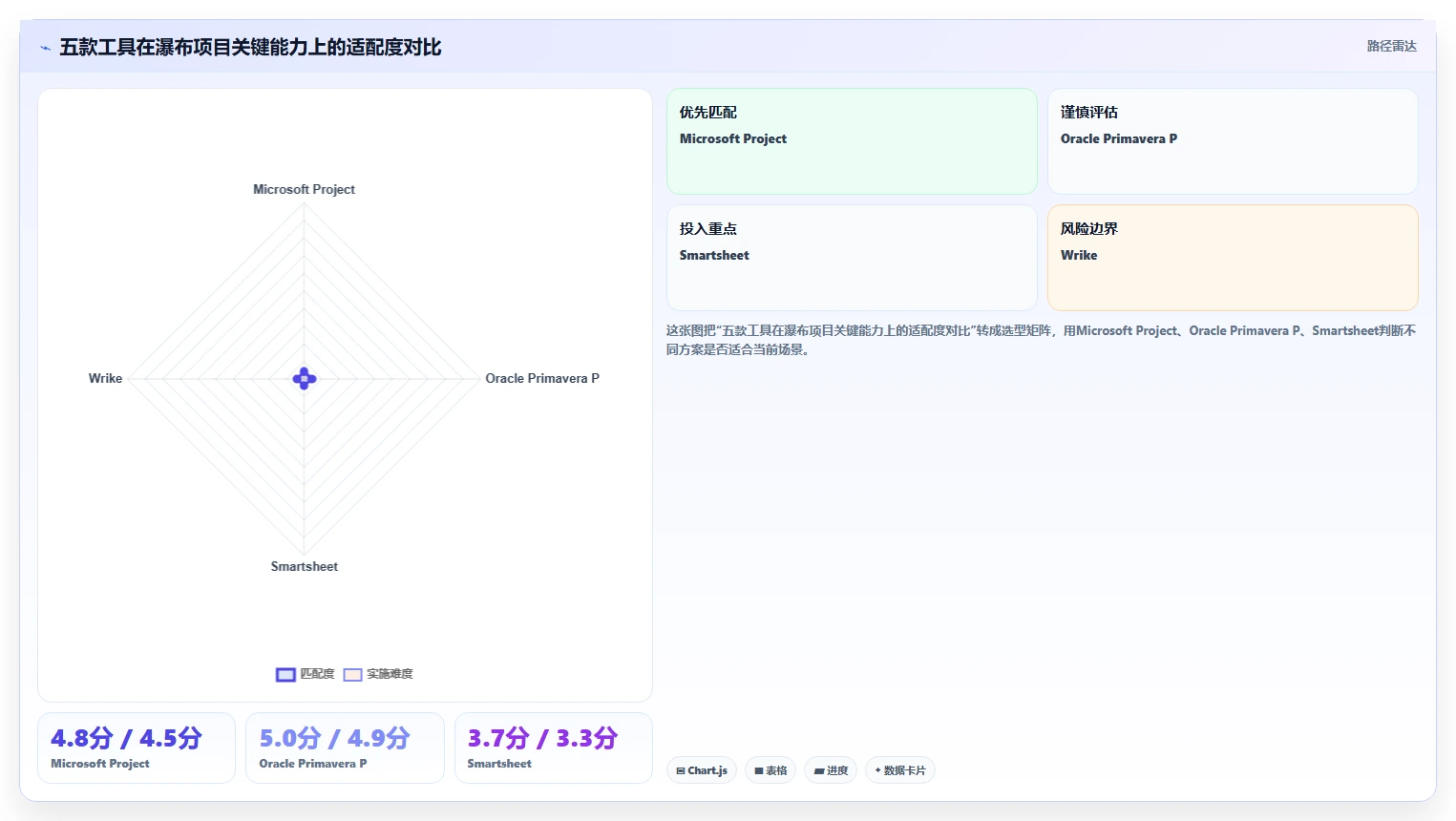Screen dimensions: 1456x821
Task: Click the Oracle Primavera P radar axis label
Action: 542,378
